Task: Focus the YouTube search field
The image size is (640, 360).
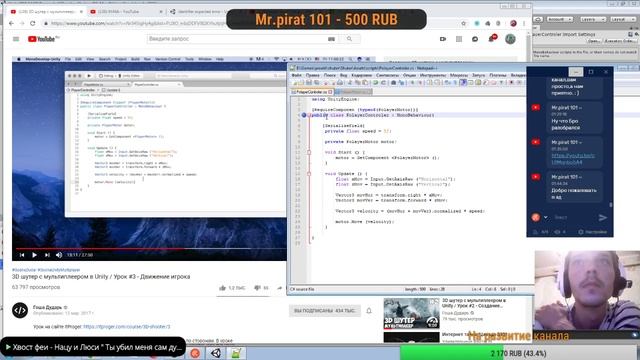Action: [237, 39]
